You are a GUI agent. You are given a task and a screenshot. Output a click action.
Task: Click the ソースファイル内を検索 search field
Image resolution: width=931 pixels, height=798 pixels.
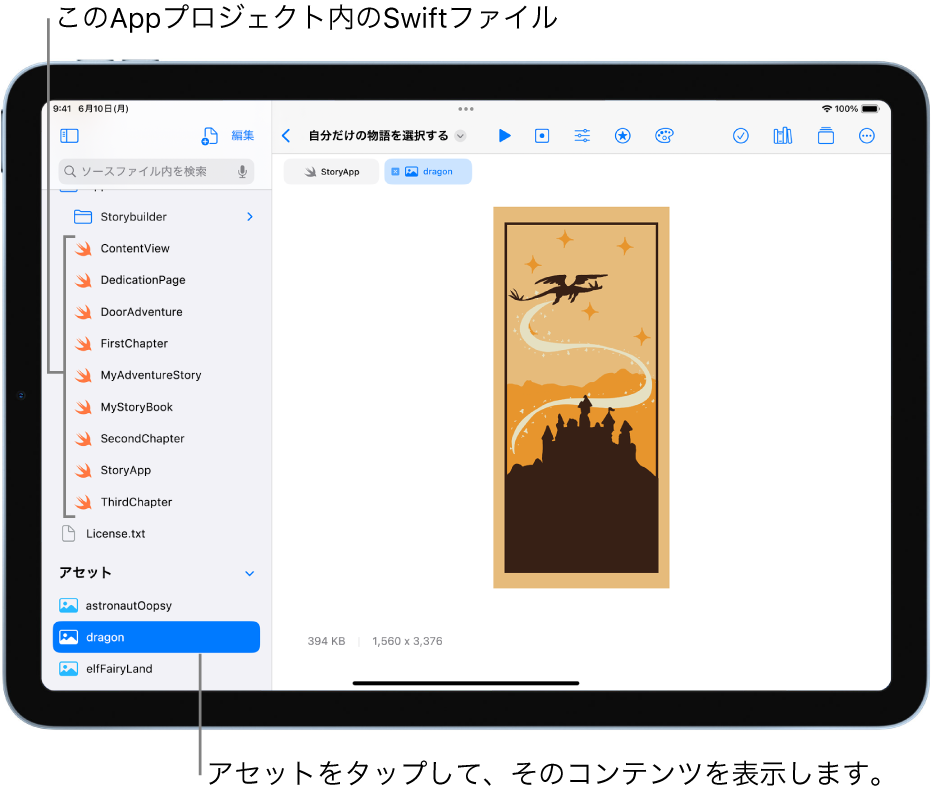pos(150,172)
